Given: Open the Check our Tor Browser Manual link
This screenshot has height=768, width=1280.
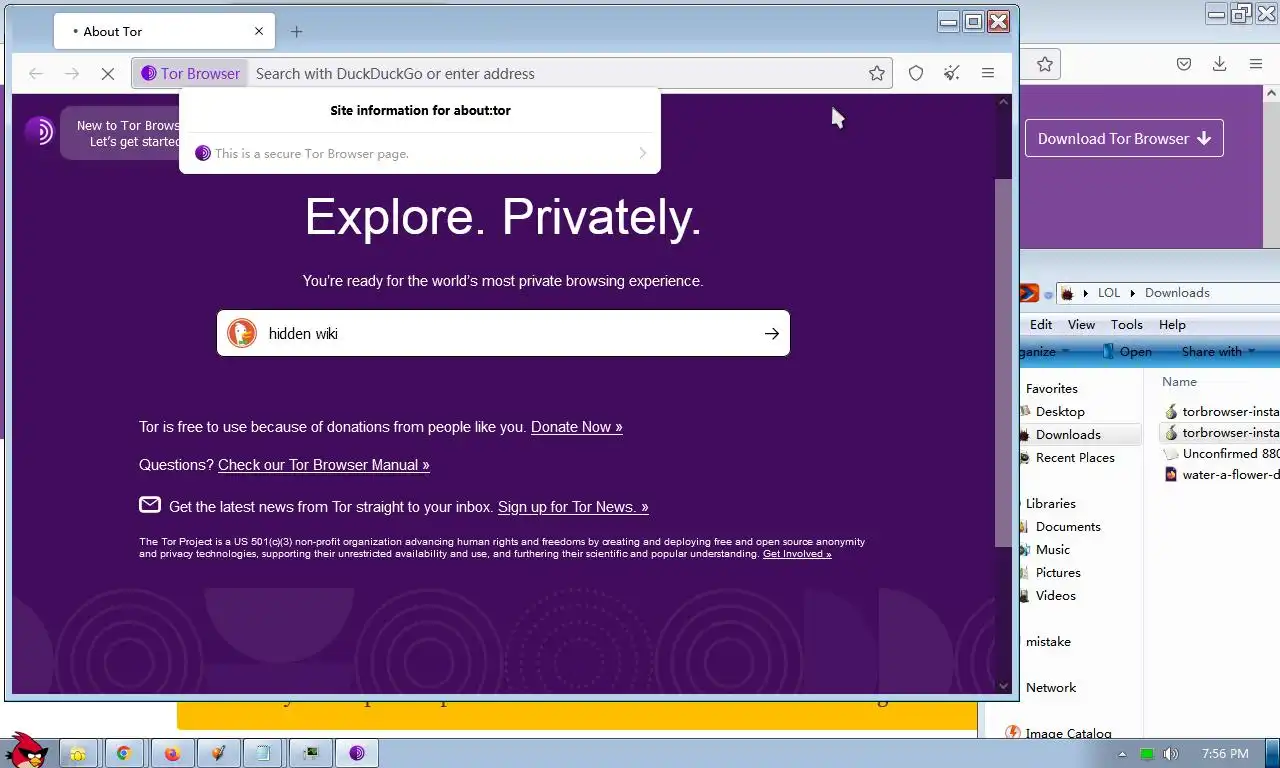Looking at the screenshot, I should pos(324,465).
